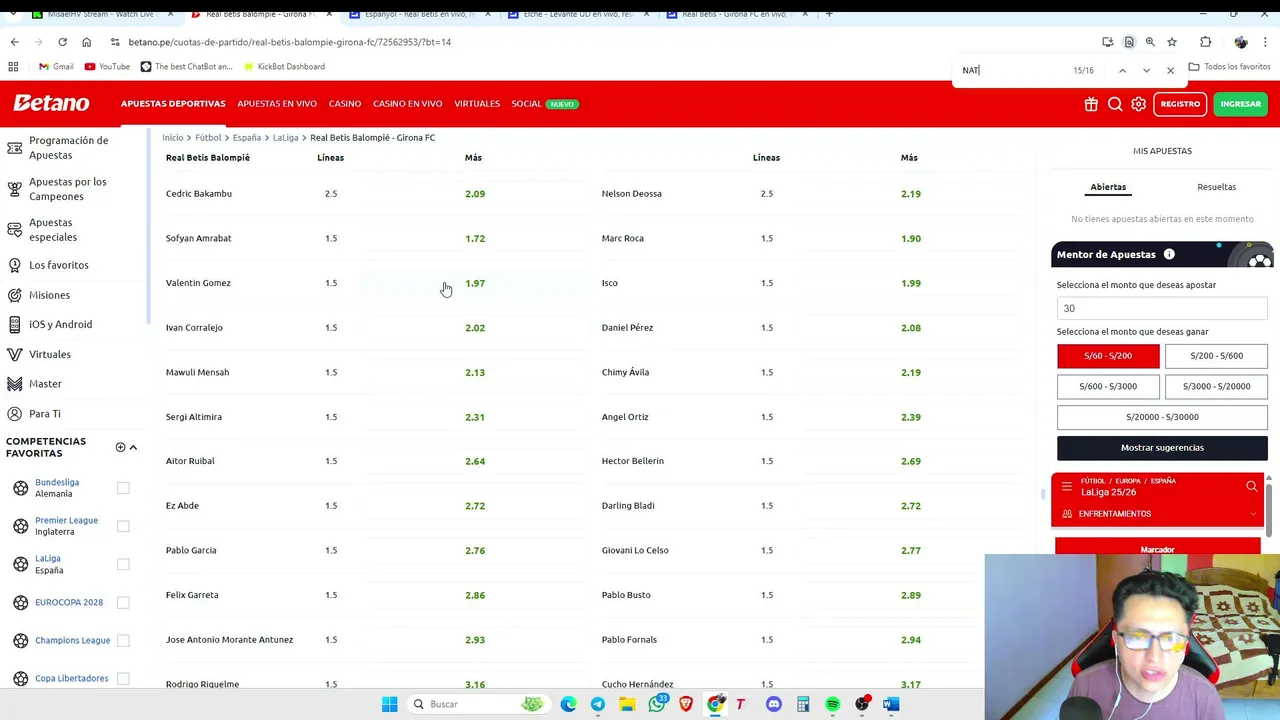
Task: Open Telegram from the taskbar
Action: pos(598,704)
